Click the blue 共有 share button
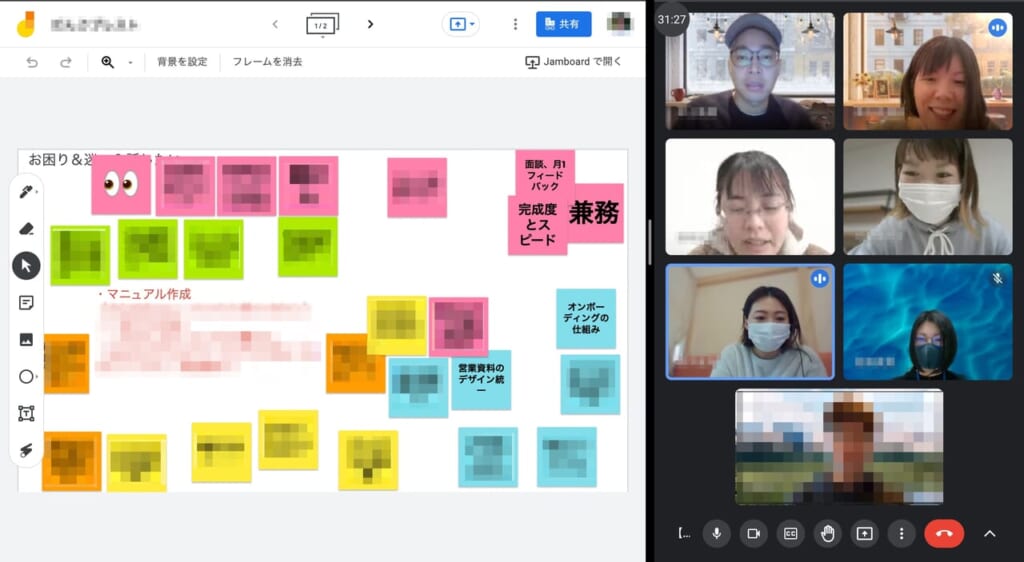Viewport: 1024px width, 562px height. [564, 24]
